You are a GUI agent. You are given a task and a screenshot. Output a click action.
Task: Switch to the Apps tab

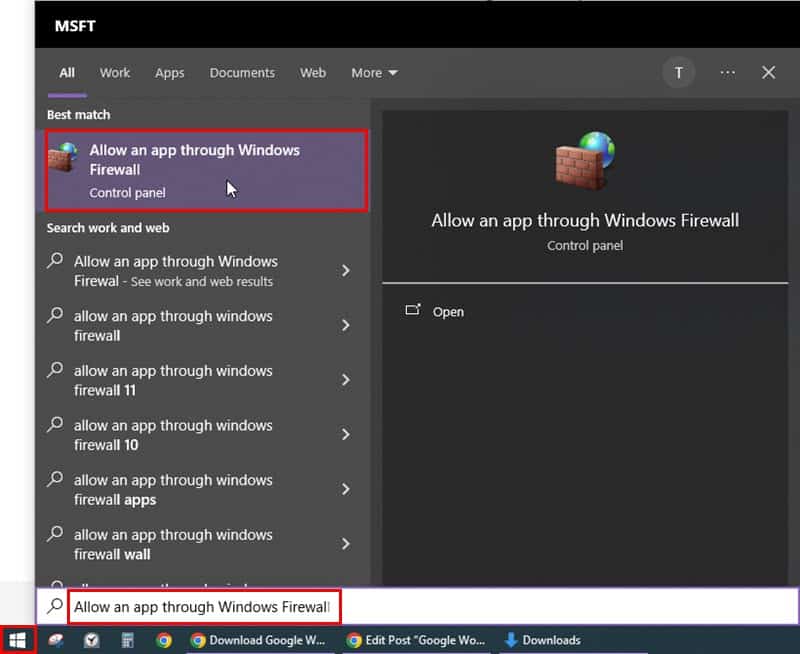click(169, 73)
